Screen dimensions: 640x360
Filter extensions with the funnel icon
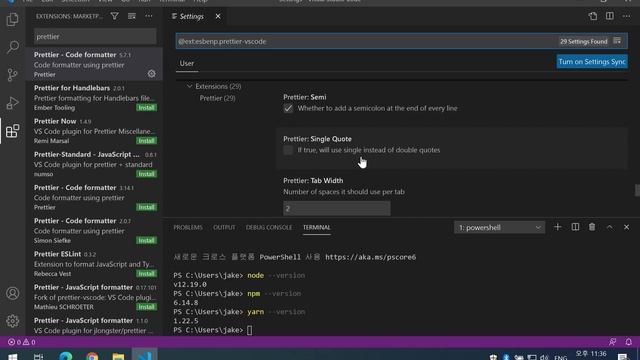pyautogui.click(x=115, y=16)
